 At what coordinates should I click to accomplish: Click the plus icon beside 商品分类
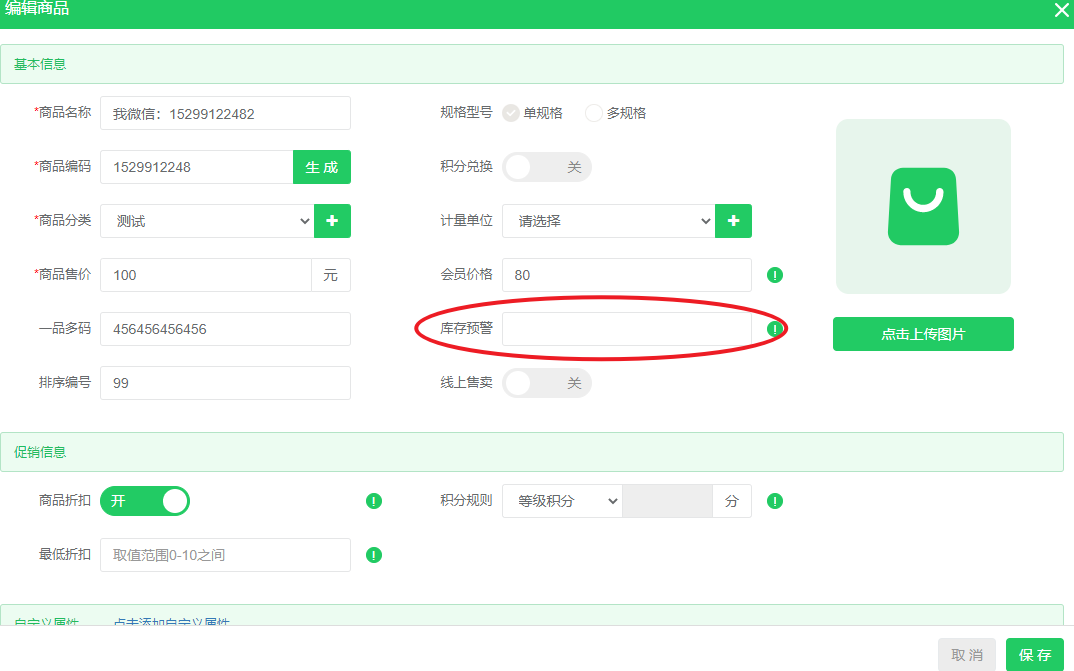pyautogui.click(x=332, y=221)
